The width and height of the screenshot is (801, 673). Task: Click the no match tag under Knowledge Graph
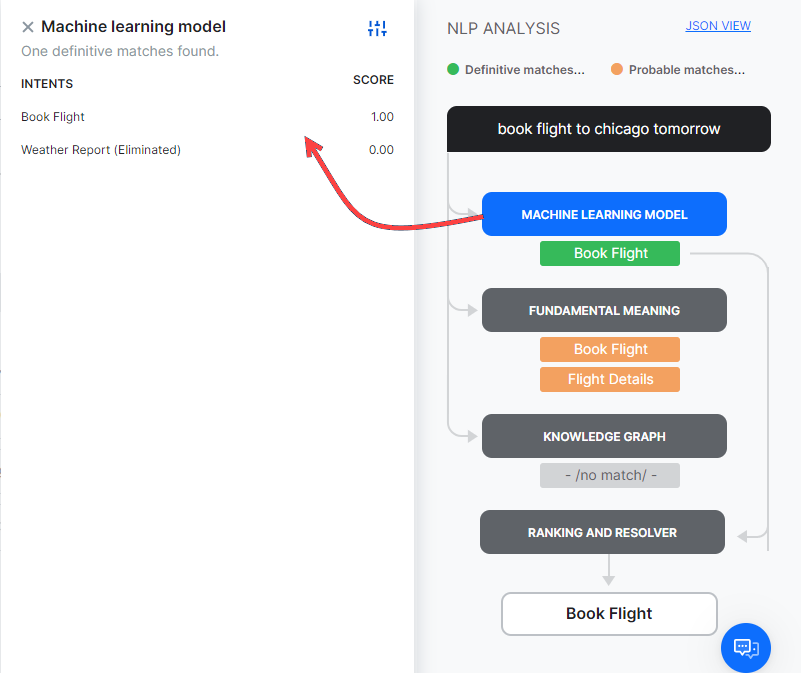(x=610, y=475)
